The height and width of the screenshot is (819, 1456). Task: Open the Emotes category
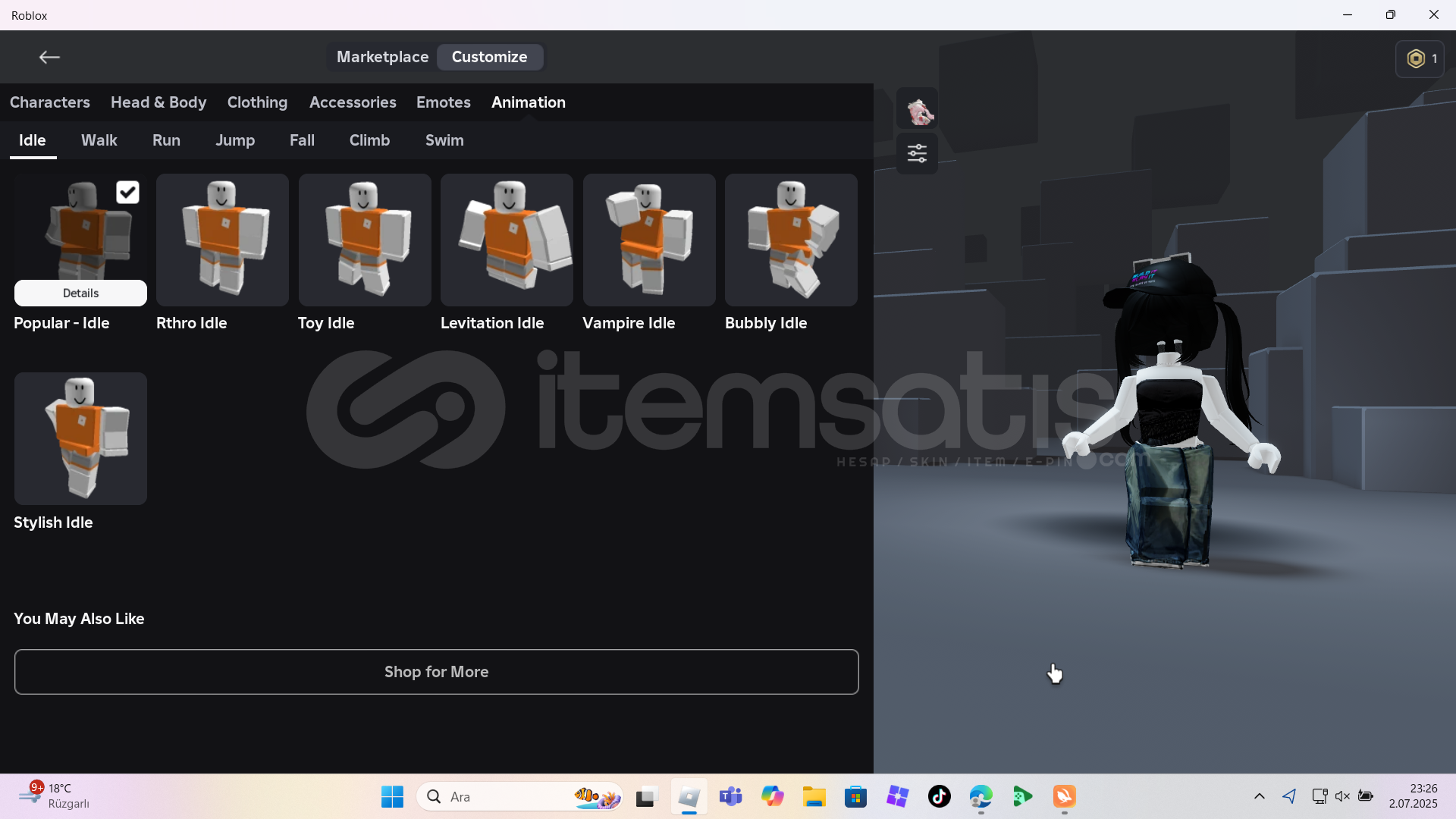(x=444, y=102)
